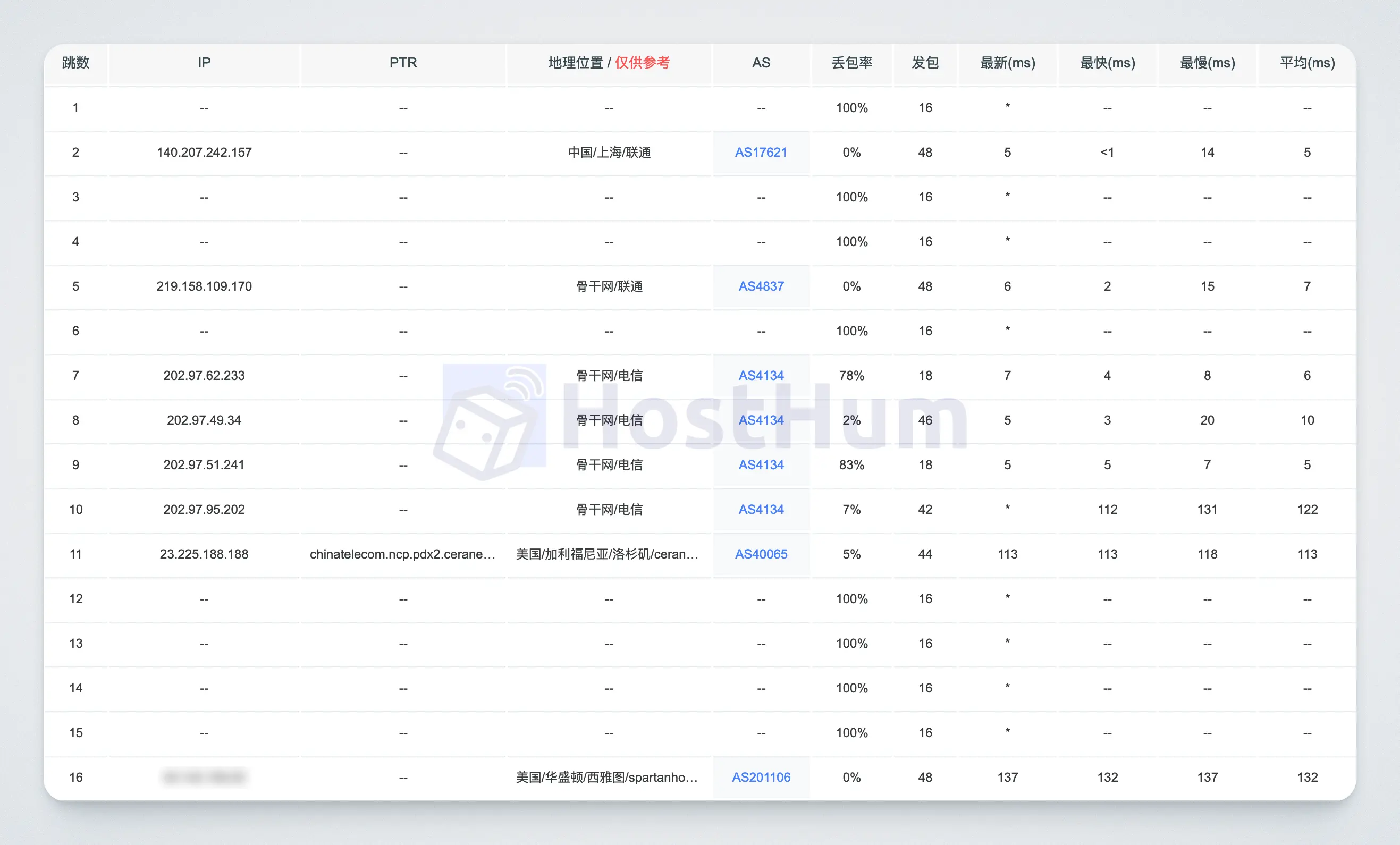Click location 美国/华盛顿/西雅图/spartanho…

point(607,778)
